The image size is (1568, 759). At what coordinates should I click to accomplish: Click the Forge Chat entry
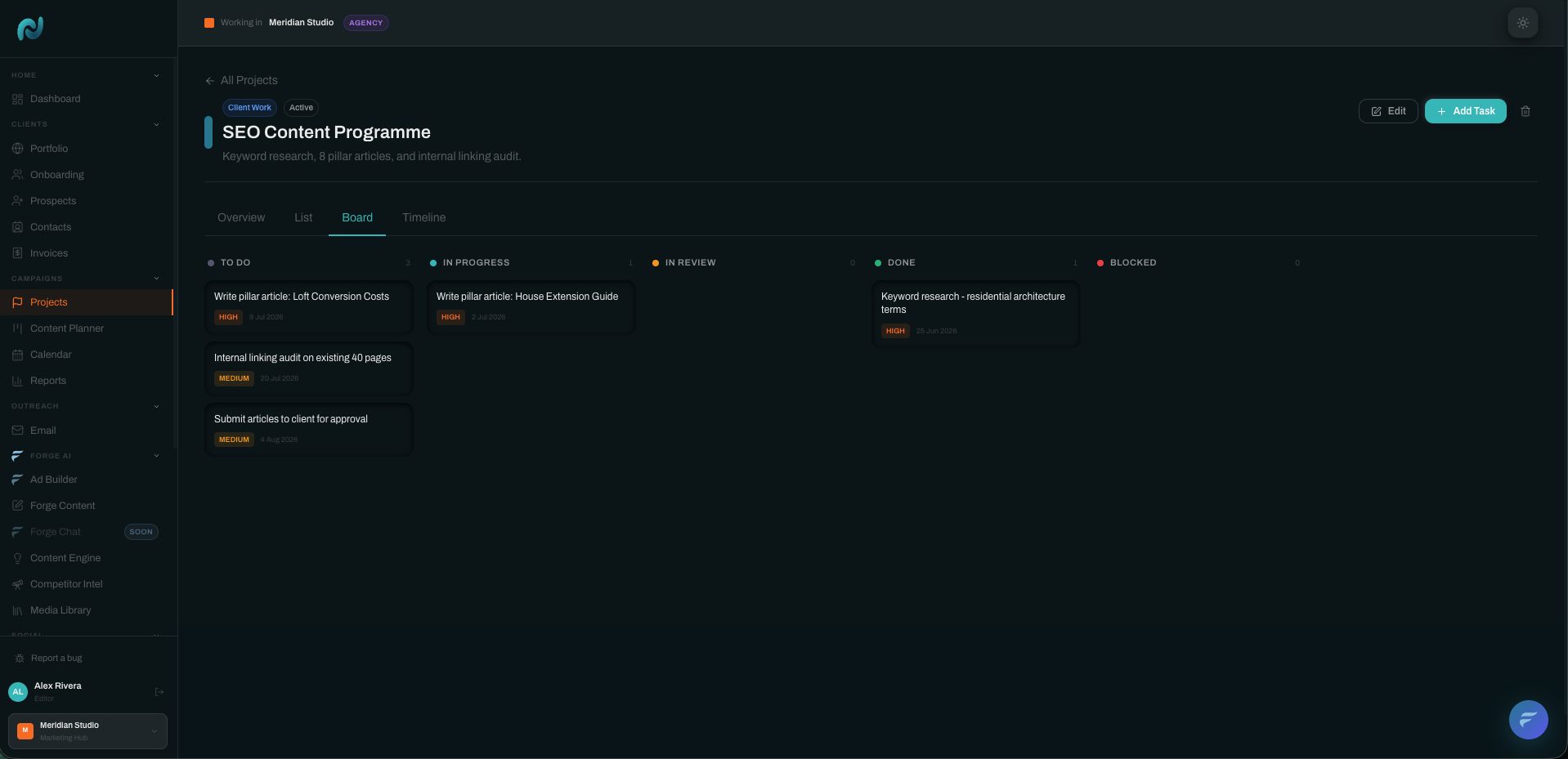55,532
